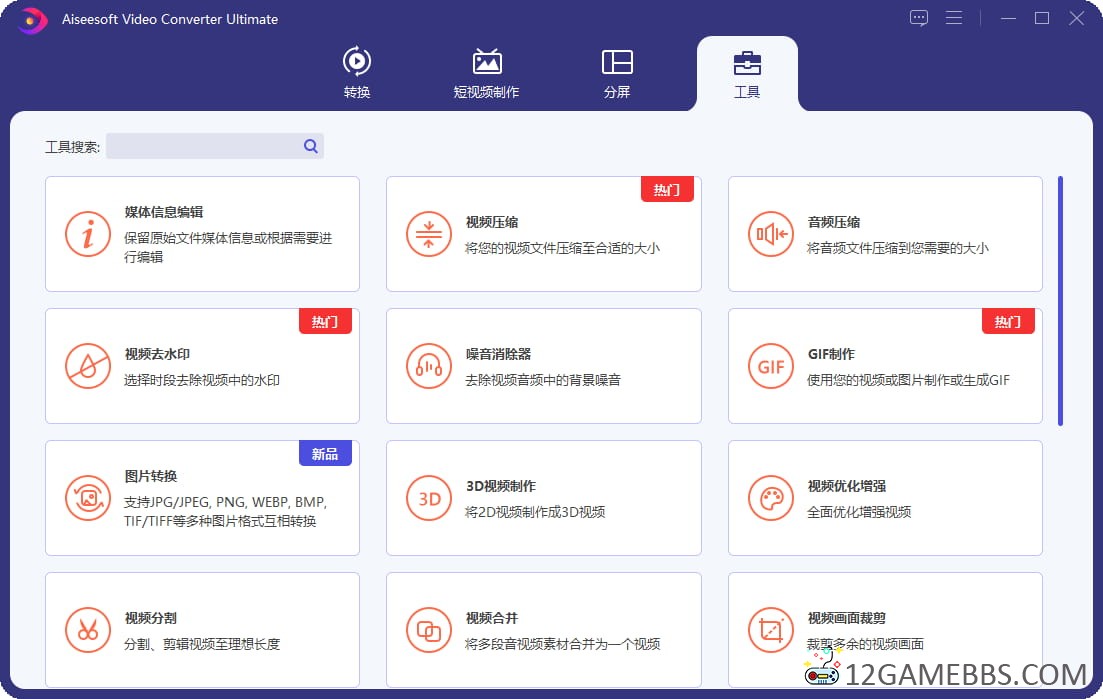This screenshot has height=699, width=1103.
Task: Switch to the 分屏 tab
Action: coord(617,72)
